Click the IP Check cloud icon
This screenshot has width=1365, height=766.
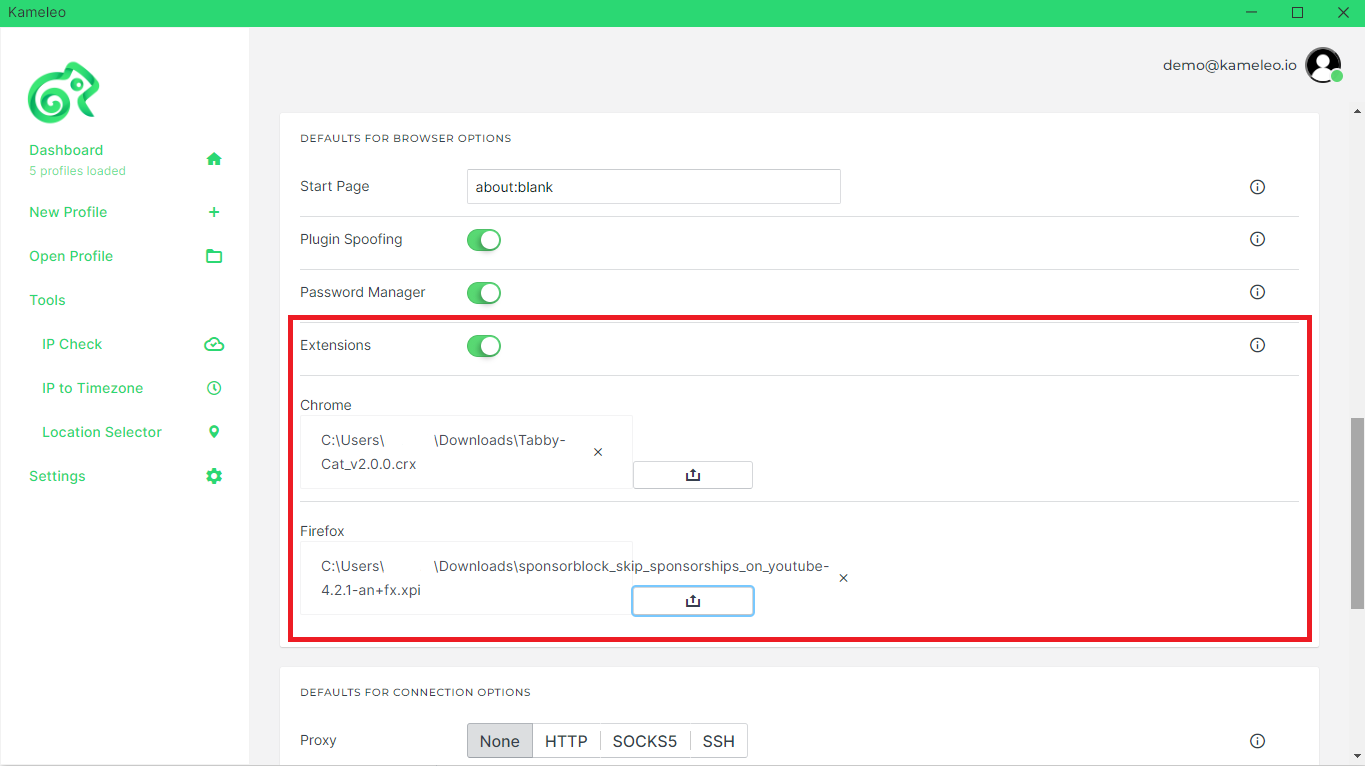[214, 344]
